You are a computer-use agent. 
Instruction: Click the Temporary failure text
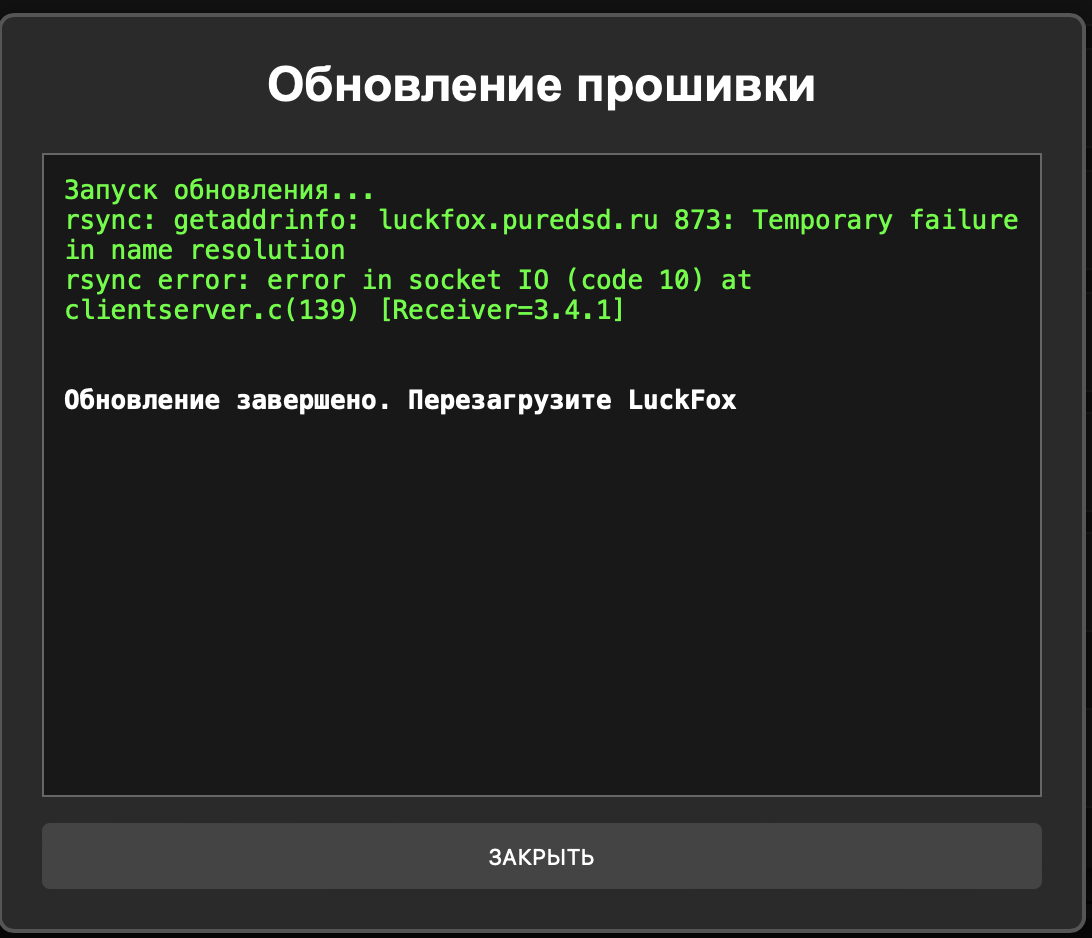(x=885, y=220)
